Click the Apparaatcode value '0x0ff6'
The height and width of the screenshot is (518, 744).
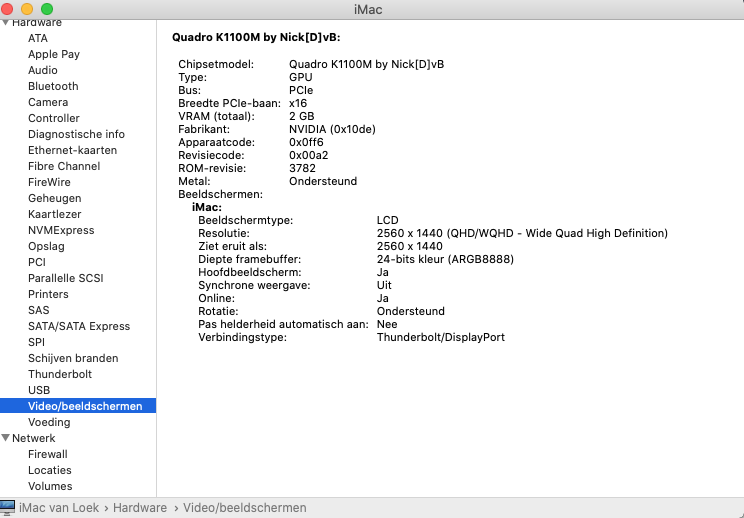(x=306, y=142)
